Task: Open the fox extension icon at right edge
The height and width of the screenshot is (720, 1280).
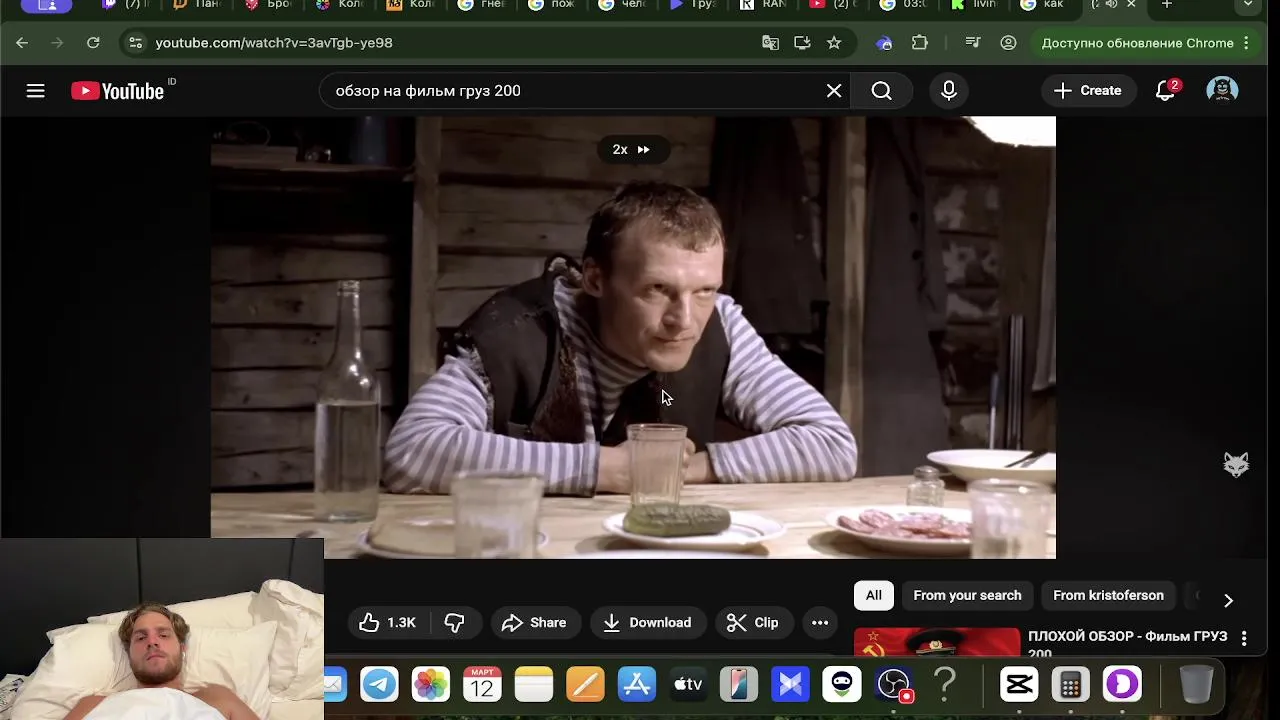Action: 1236,465
